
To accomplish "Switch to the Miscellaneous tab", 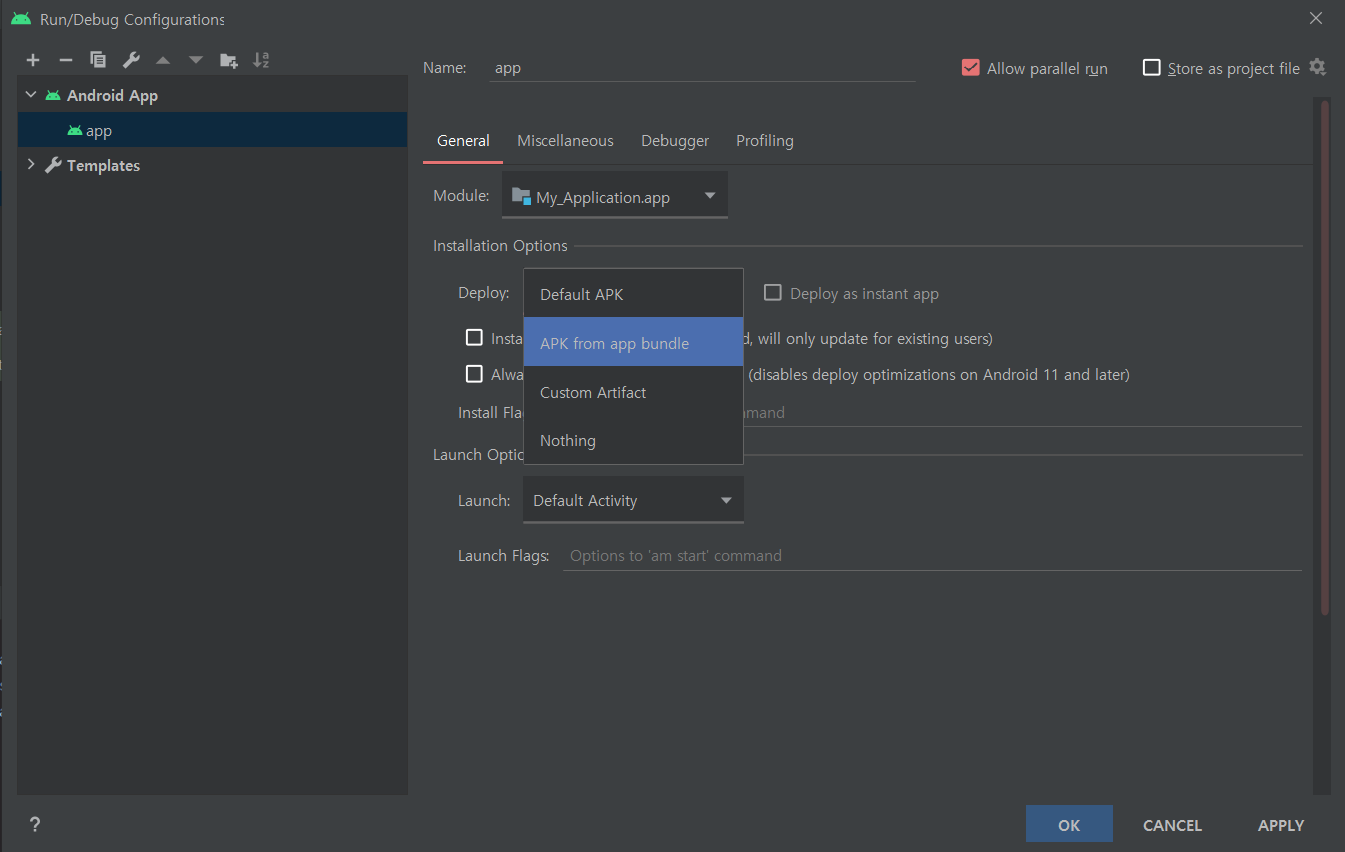I will (x=565, y=141).
